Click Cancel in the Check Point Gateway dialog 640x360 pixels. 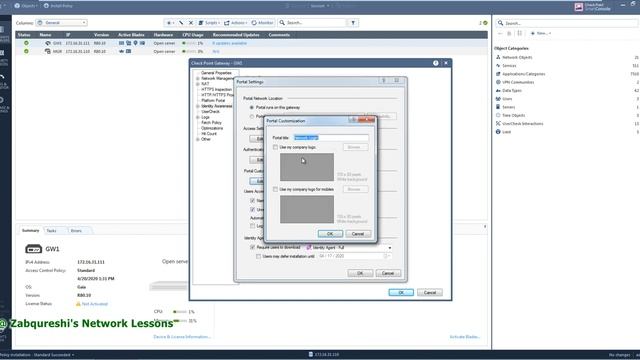pos(430,293)
